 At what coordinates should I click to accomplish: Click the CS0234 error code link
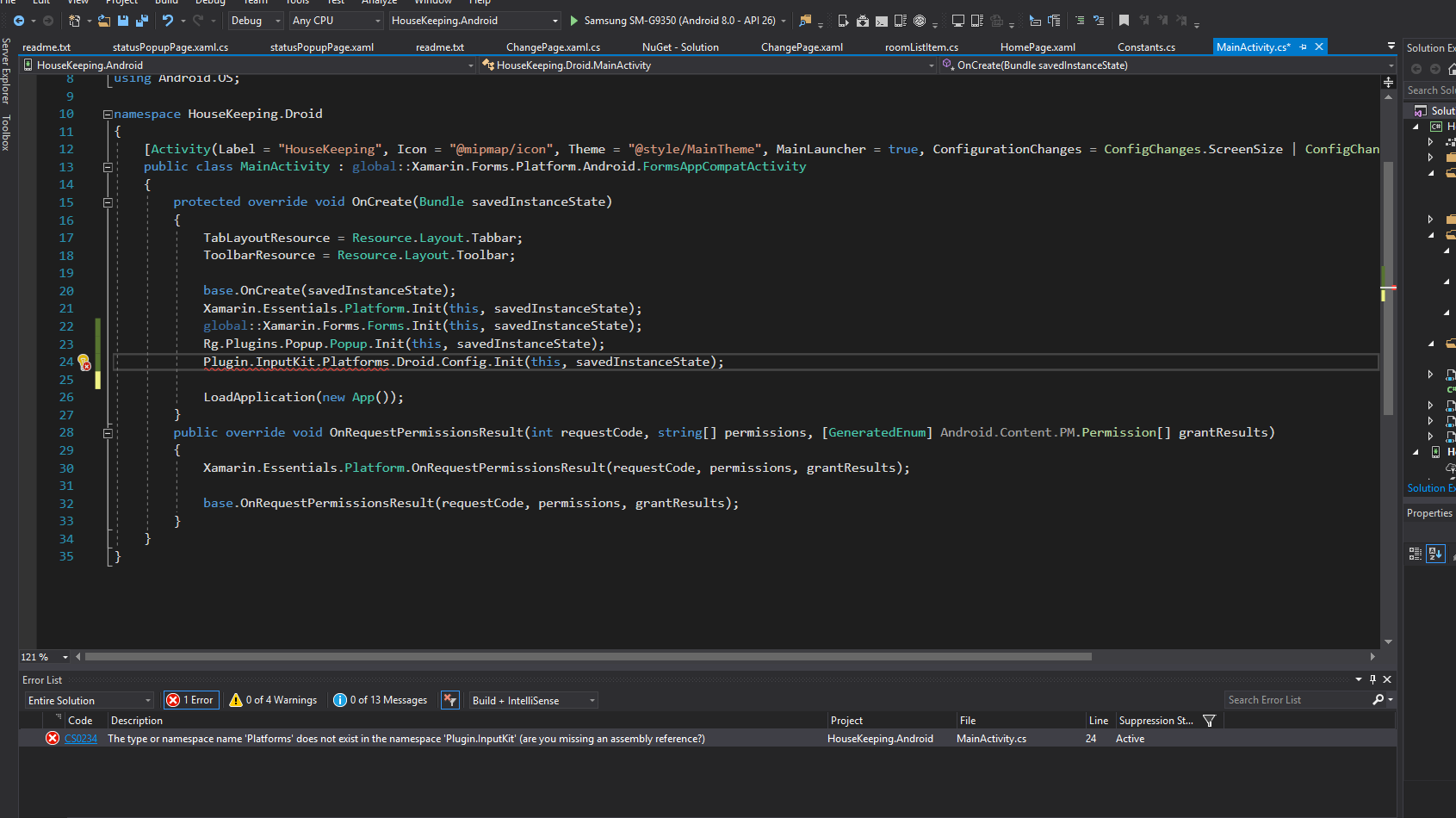click(x=80, y=738)
